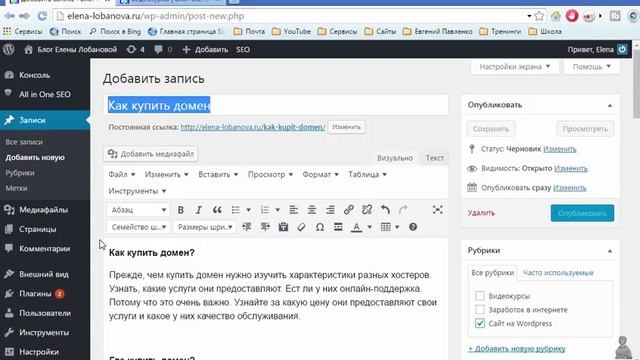Image resolution: width=640 pixels, height=360 pixels.
Task: Expand the text color picker arrow
Action: click(369, 227)
